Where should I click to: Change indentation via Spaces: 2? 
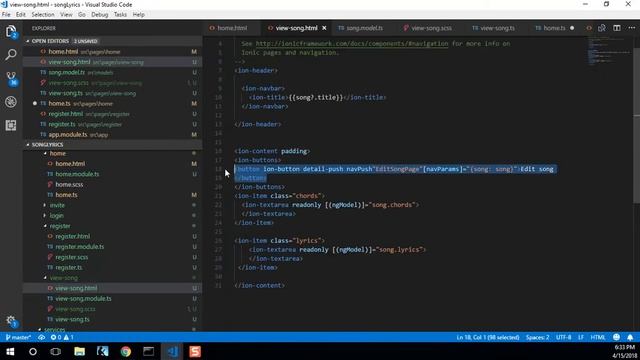pos(537,338)
